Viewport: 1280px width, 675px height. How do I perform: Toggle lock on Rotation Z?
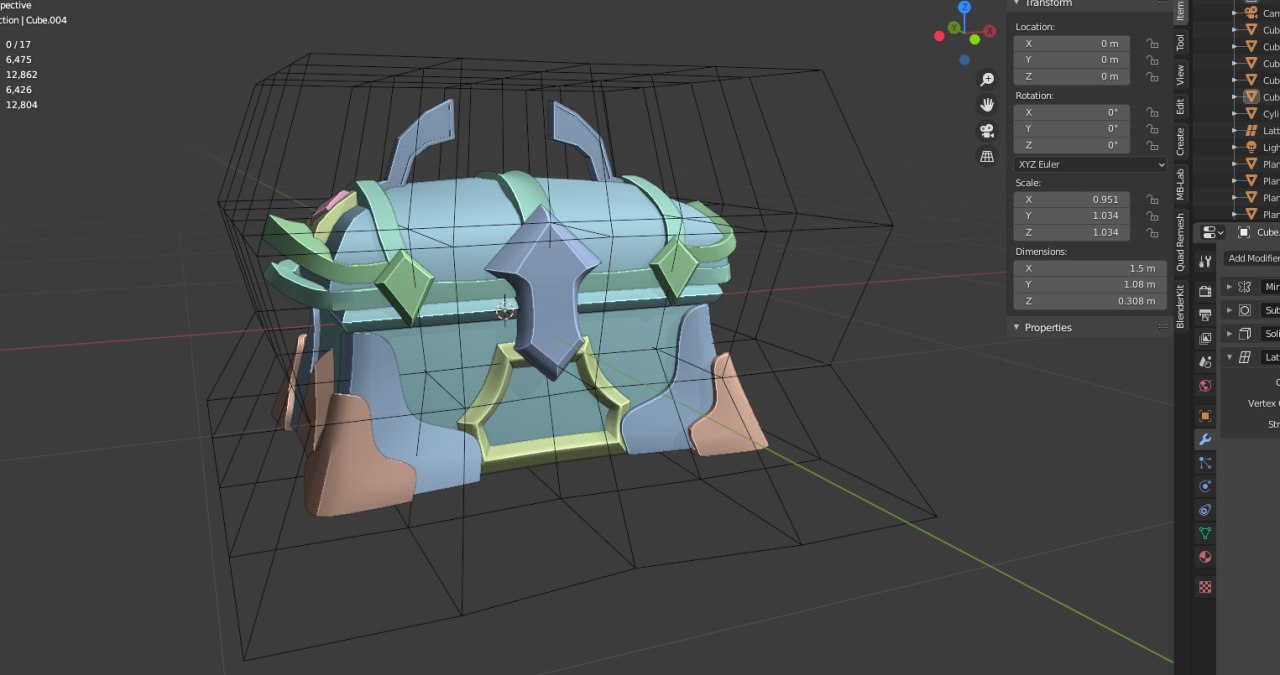click(x=1152, y=145)
